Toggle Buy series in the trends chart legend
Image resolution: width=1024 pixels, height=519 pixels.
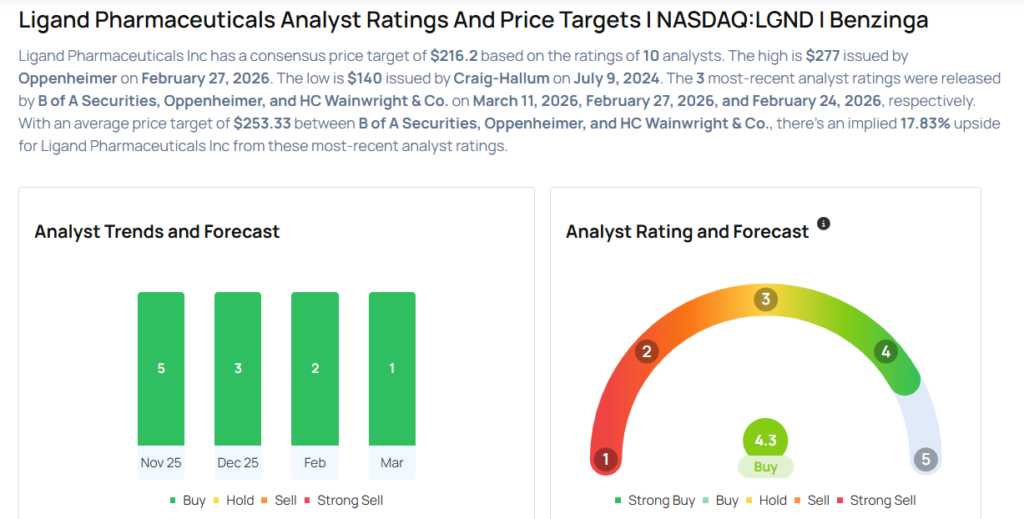186,500
